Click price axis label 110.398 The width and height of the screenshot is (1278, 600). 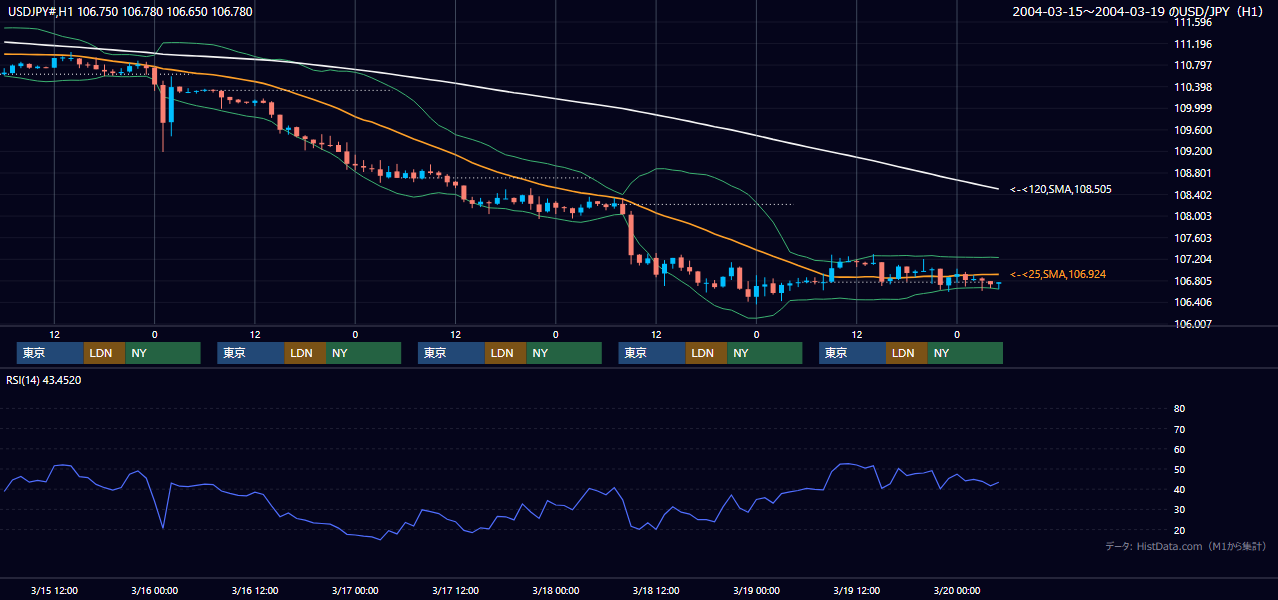click(x=1193, y=87)
